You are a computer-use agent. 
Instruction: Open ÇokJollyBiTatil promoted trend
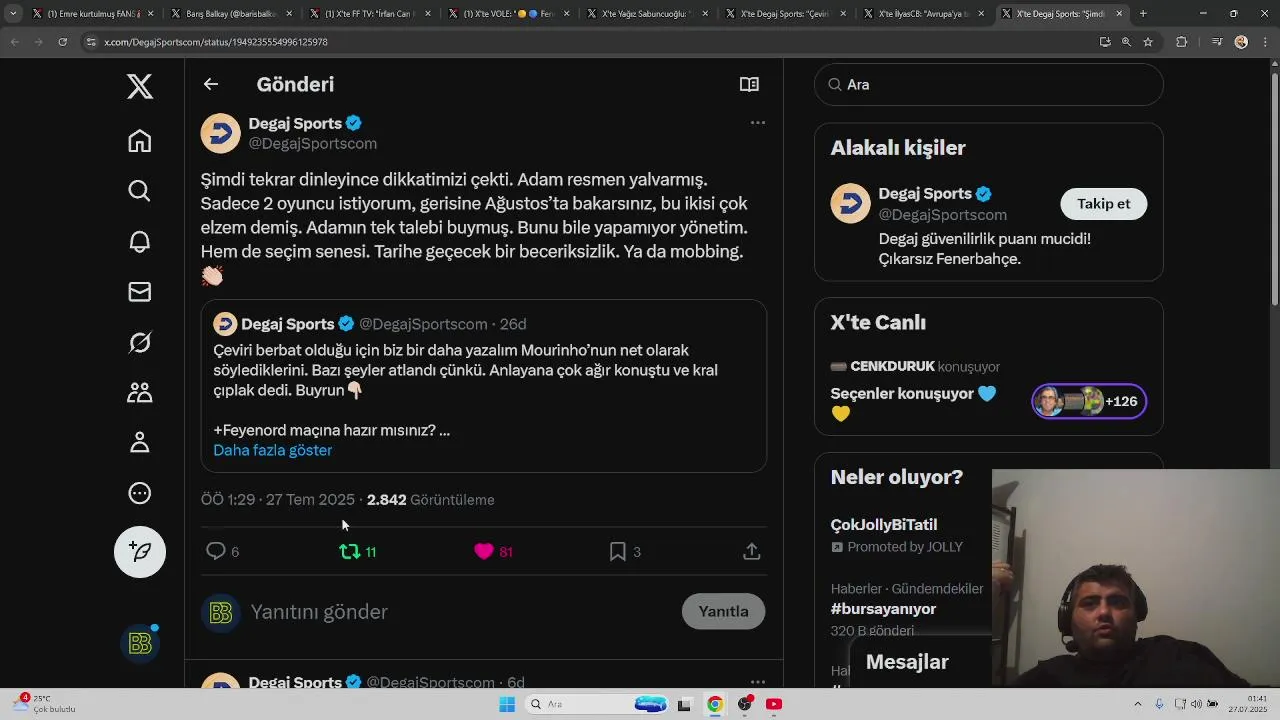coord(884,525)
